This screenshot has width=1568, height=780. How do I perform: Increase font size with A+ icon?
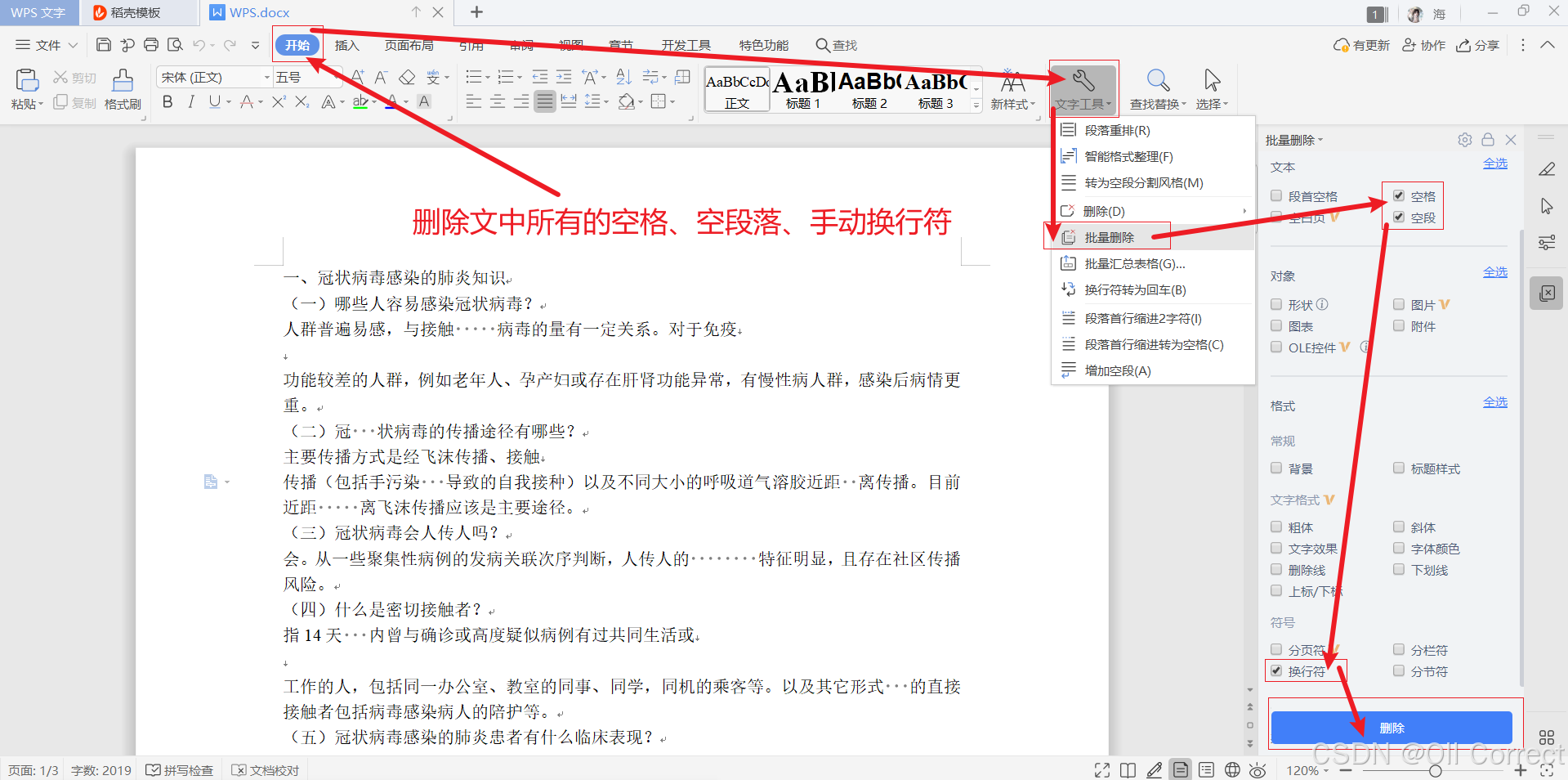(x=358, y=77)
